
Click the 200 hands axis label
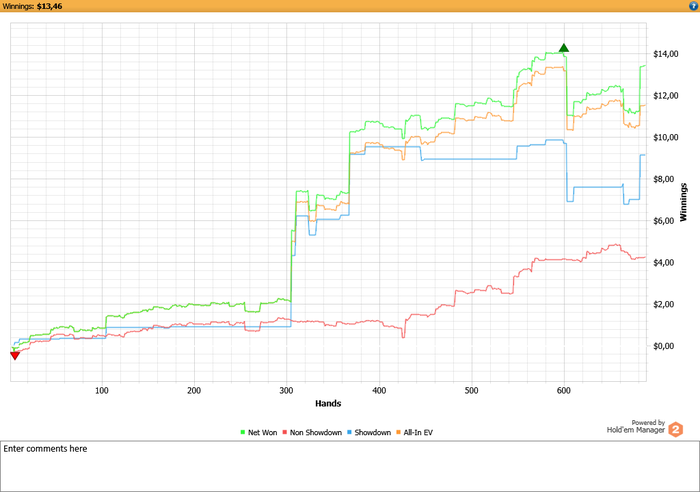point(194,391)
